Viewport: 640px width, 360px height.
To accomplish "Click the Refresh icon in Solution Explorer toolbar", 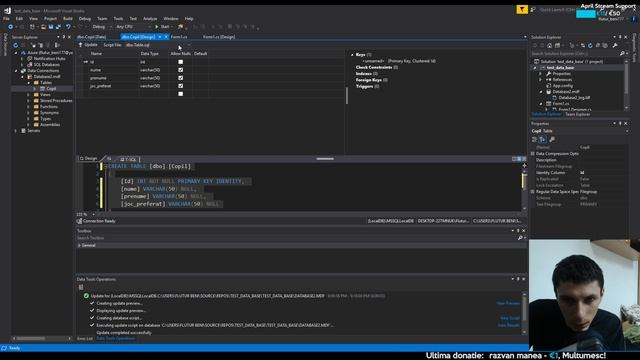I will tap(590, 45).
